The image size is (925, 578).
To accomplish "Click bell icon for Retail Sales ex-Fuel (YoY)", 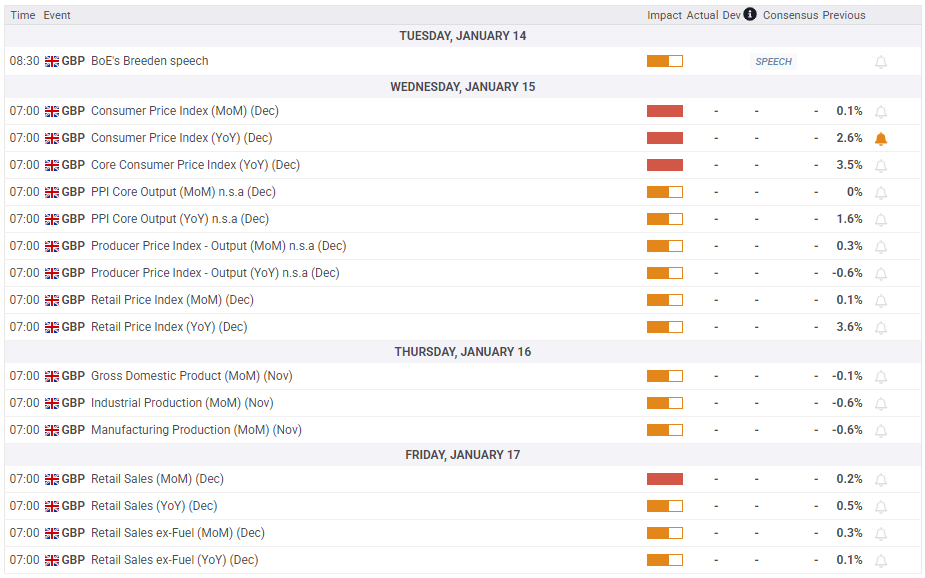I will point(881,561).
